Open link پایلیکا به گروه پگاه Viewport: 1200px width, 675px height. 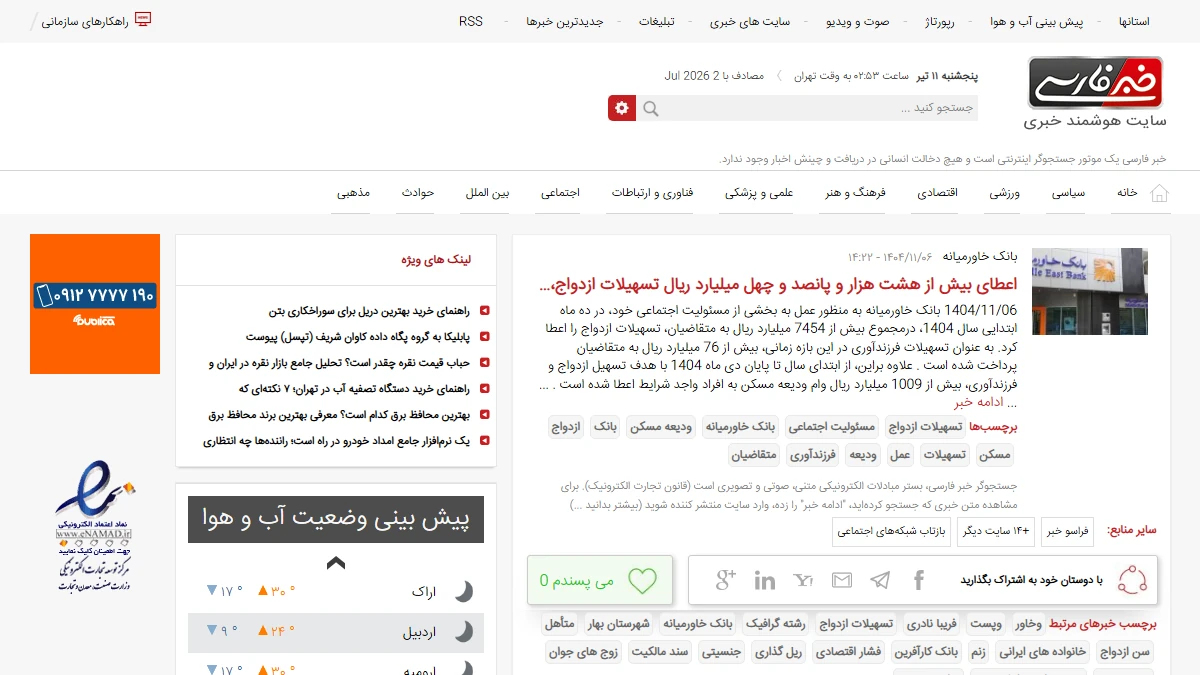[x=360, y=337]
